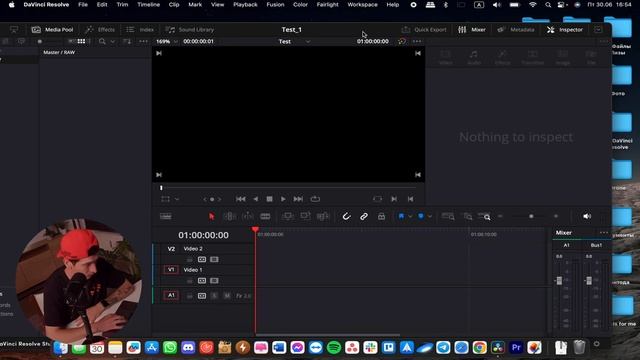Toggle the Inspector panel button
Image resolution: width=640 pixels, height=360 pixels.
pos(565,29)
